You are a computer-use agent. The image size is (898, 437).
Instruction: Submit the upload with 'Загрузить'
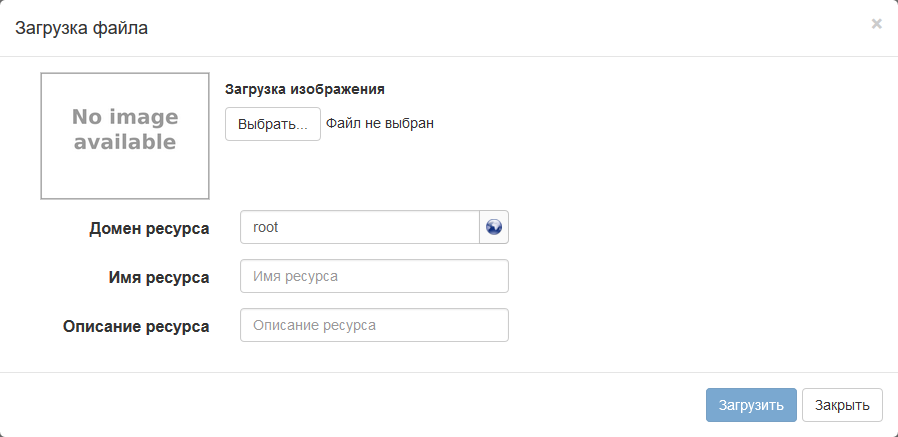(x=751, y=405)
